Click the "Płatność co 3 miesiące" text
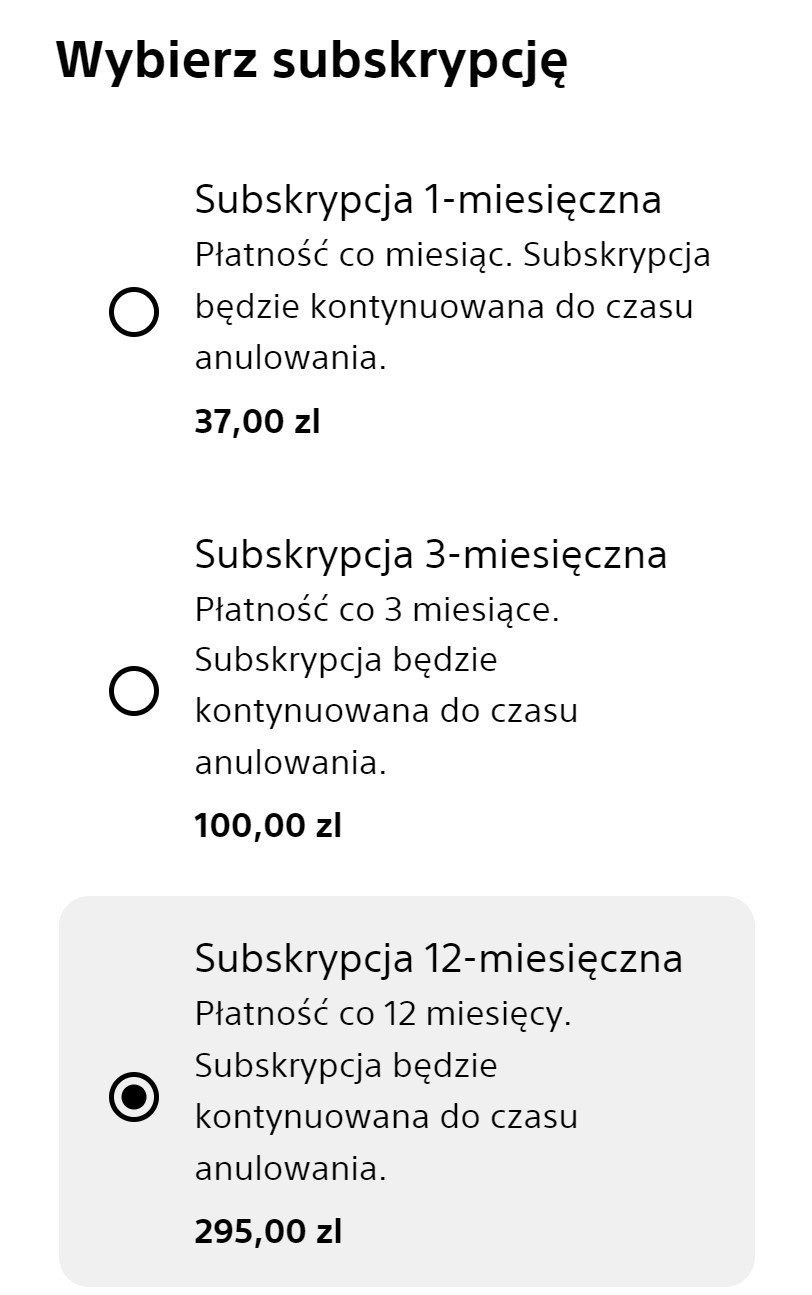The height and width of the screenshot is (1295, 812). coord(376,609)
